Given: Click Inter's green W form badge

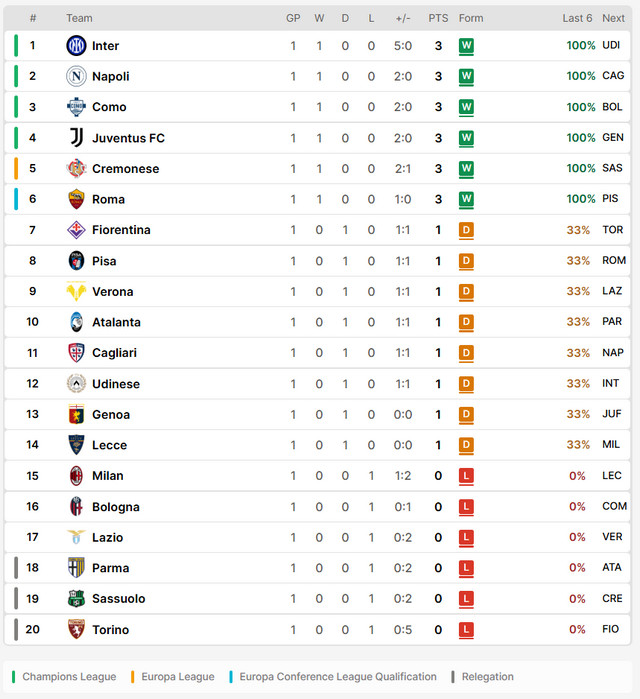Looking at the screenshot, I should coord(466,46).
